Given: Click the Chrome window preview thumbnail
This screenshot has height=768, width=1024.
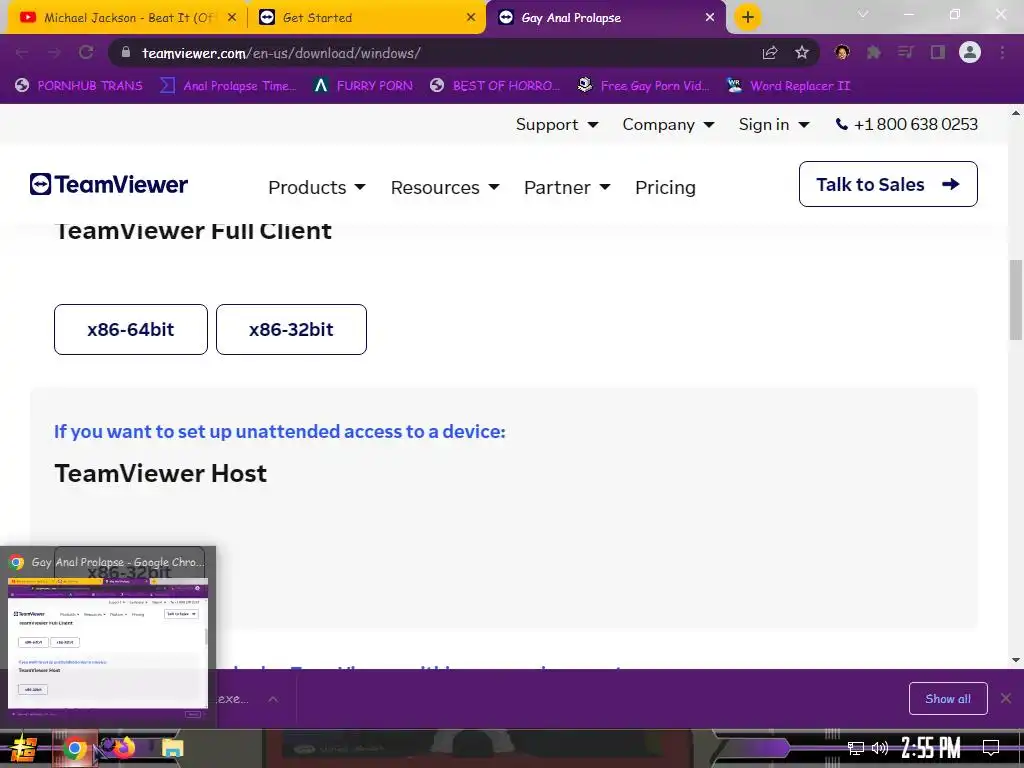Looking at the screenshot, I should point(108,644).
